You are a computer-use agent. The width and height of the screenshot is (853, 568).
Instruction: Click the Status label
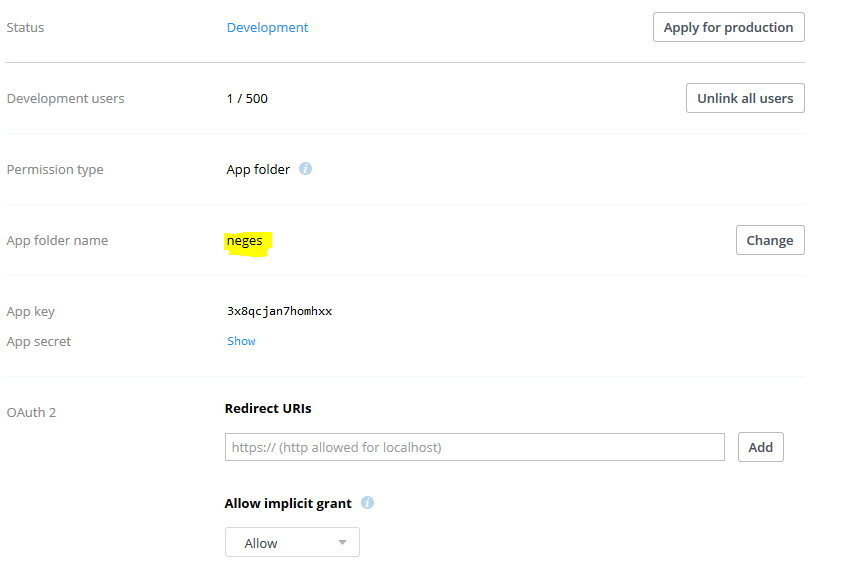coord(26,28)
